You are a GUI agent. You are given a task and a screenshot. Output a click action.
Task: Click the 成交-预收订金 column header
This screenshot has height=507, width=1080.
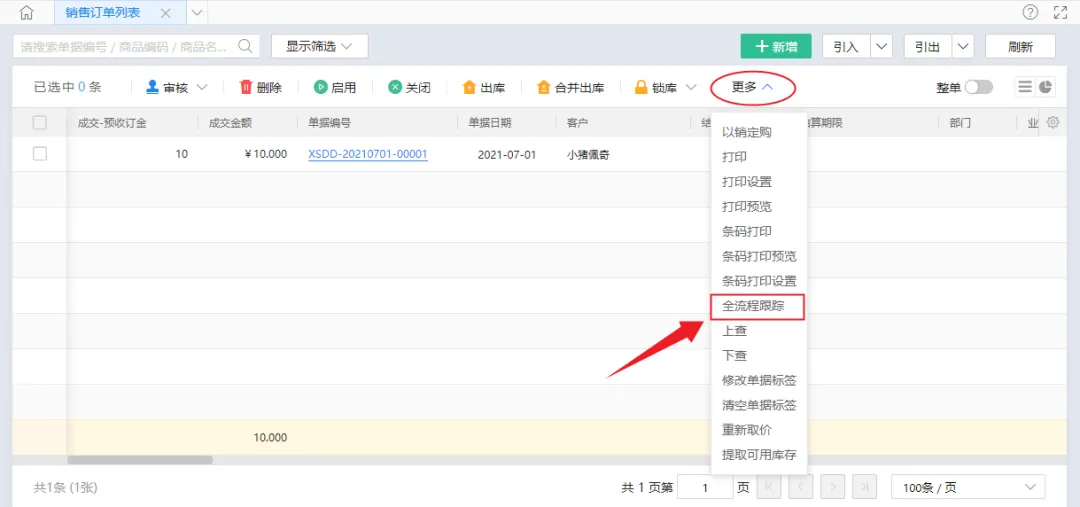click(x=112, y=123)
